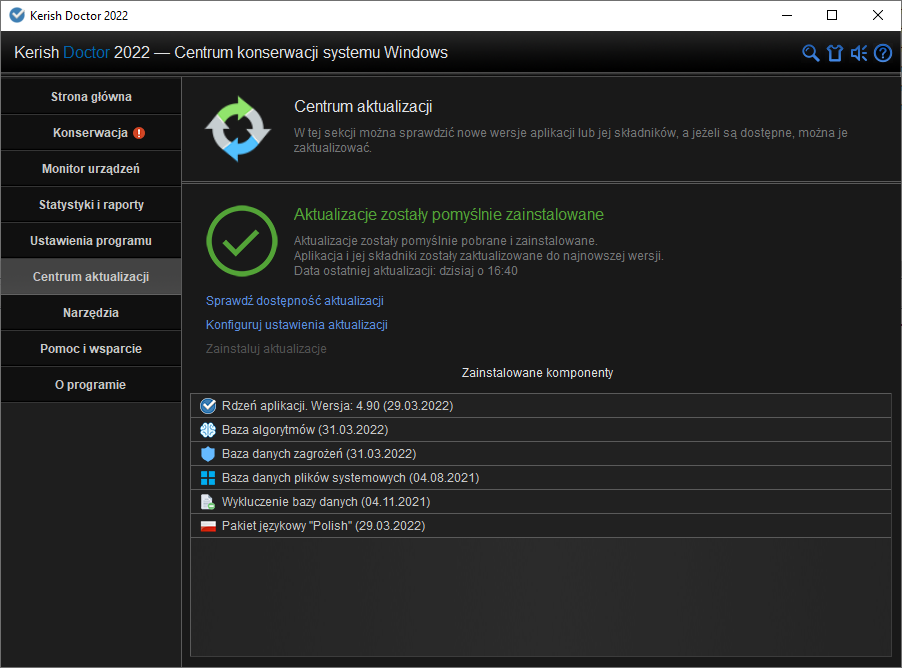Open Statystyki i raporty

[91, 205]
